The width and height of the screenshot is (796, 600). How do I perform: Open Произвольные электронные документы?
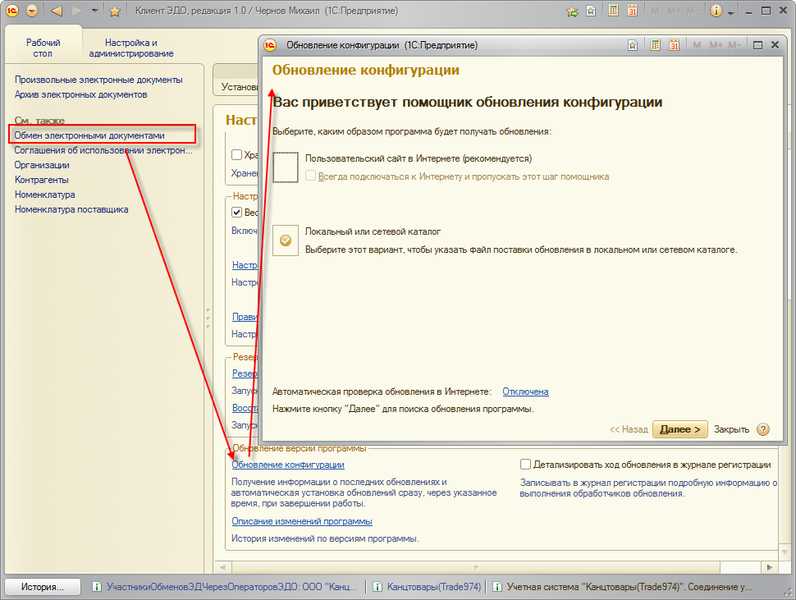pos(98,80)
